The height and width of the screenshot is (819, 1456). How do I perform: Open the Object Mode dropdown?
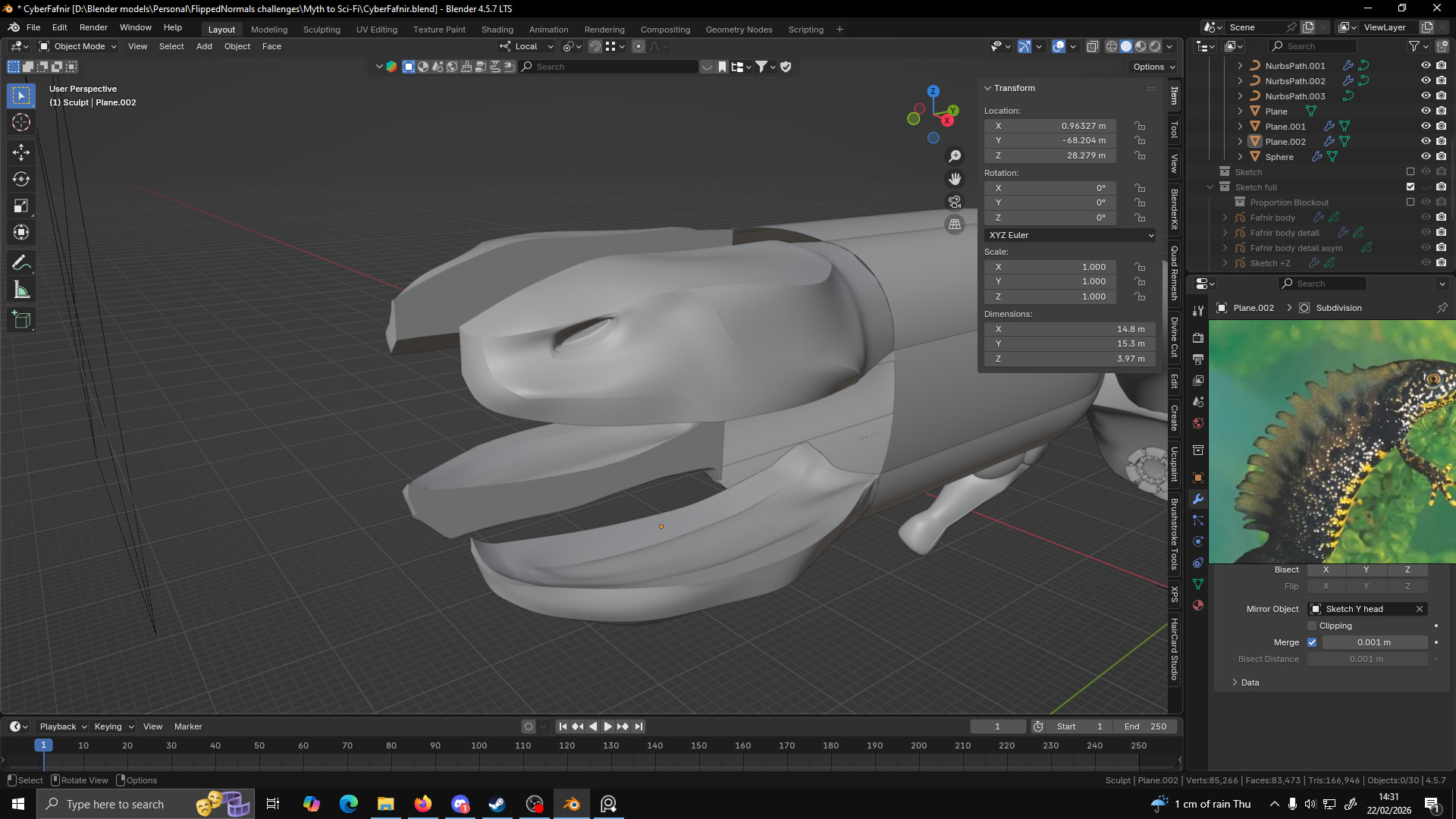(78, 46)
